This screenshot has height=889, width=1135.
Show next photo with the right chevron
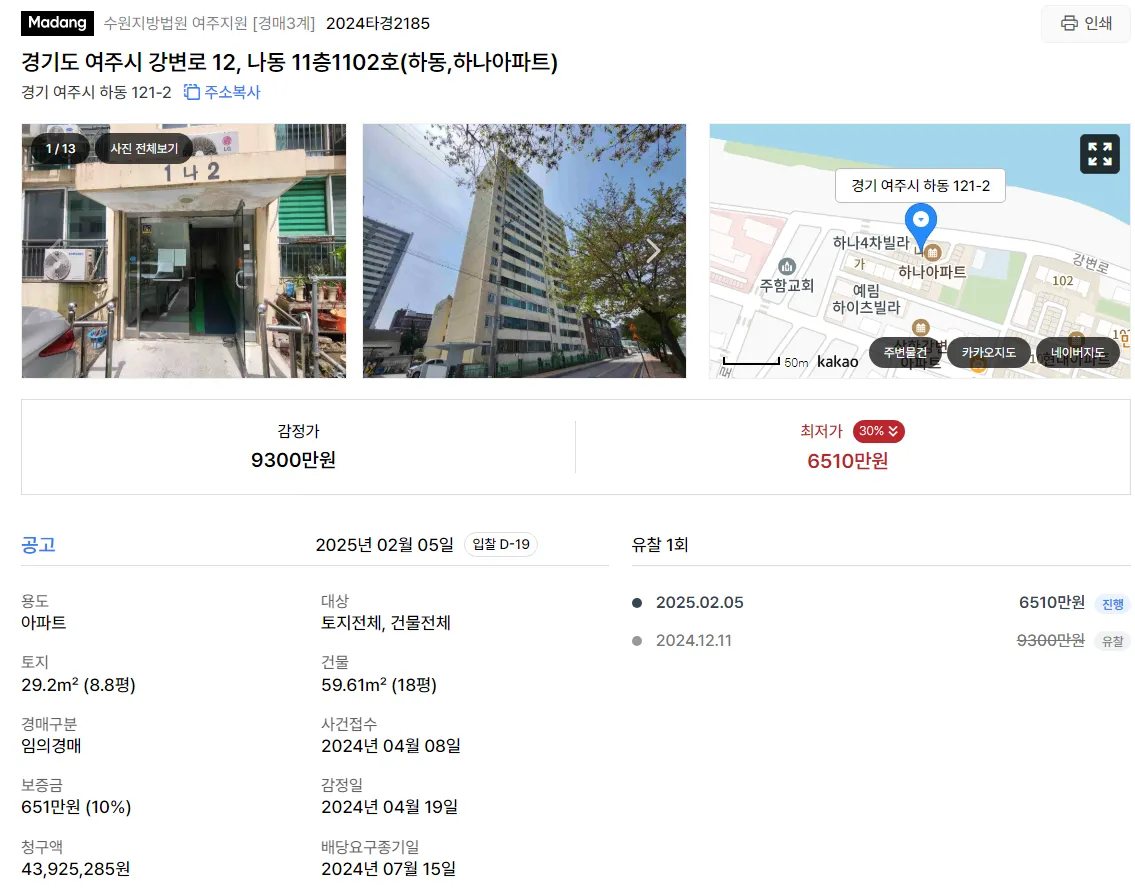(653, 250)
